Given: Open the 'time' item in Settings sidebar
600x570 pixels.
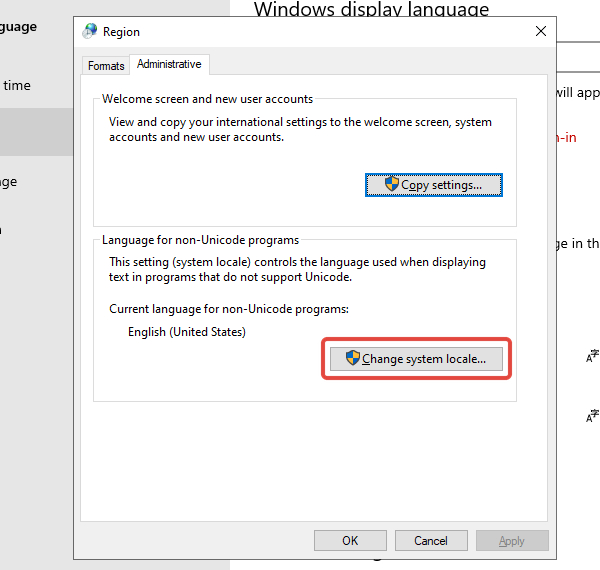Looking at the screenshot, I should coord(17,85).
